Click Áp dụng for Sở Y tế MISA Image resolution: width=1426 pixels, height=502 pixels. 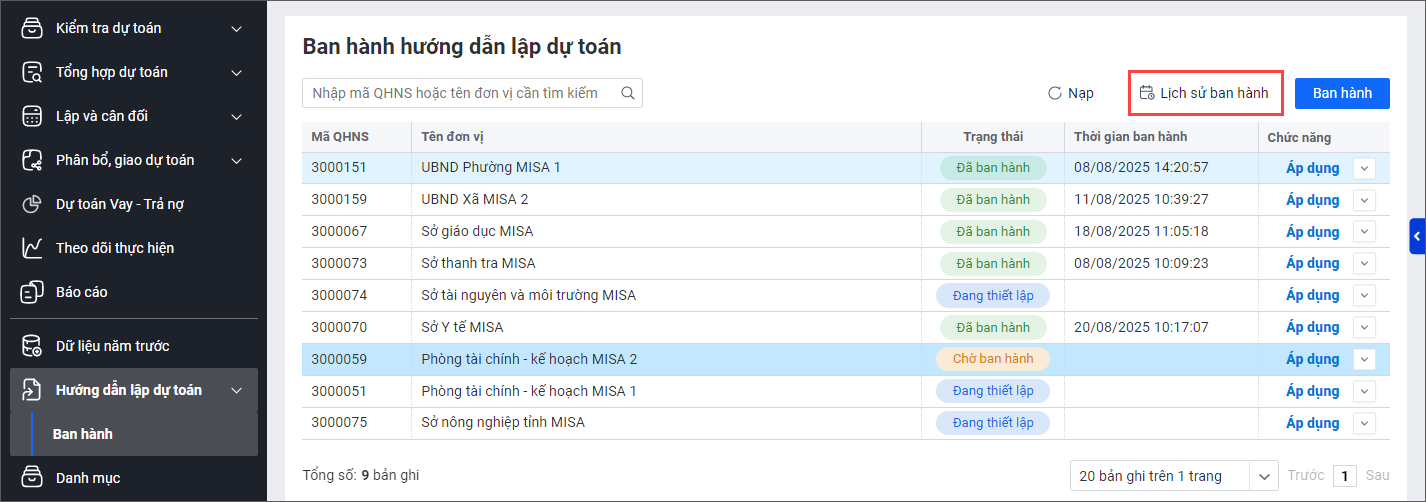[1312, 327]
